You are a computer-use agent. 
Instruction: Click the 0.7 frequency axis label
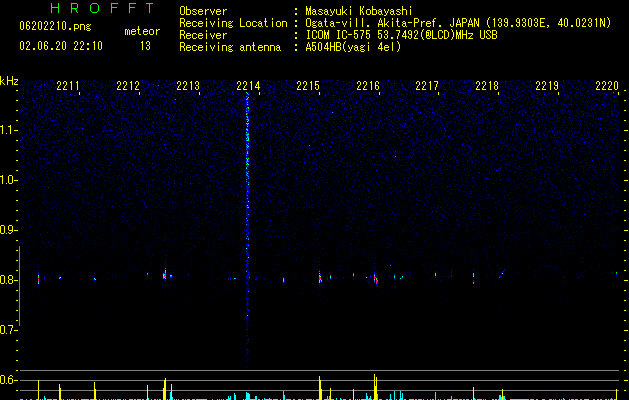click(8, 330)
